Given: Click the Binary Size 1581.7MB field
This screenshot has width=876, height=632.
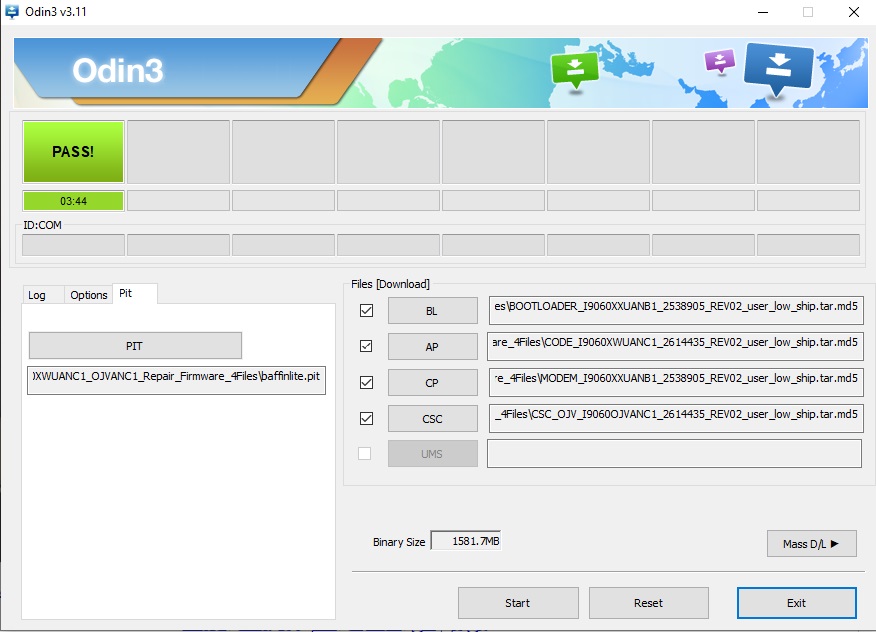Looking at the screenshot, I should tap(466, 541).
